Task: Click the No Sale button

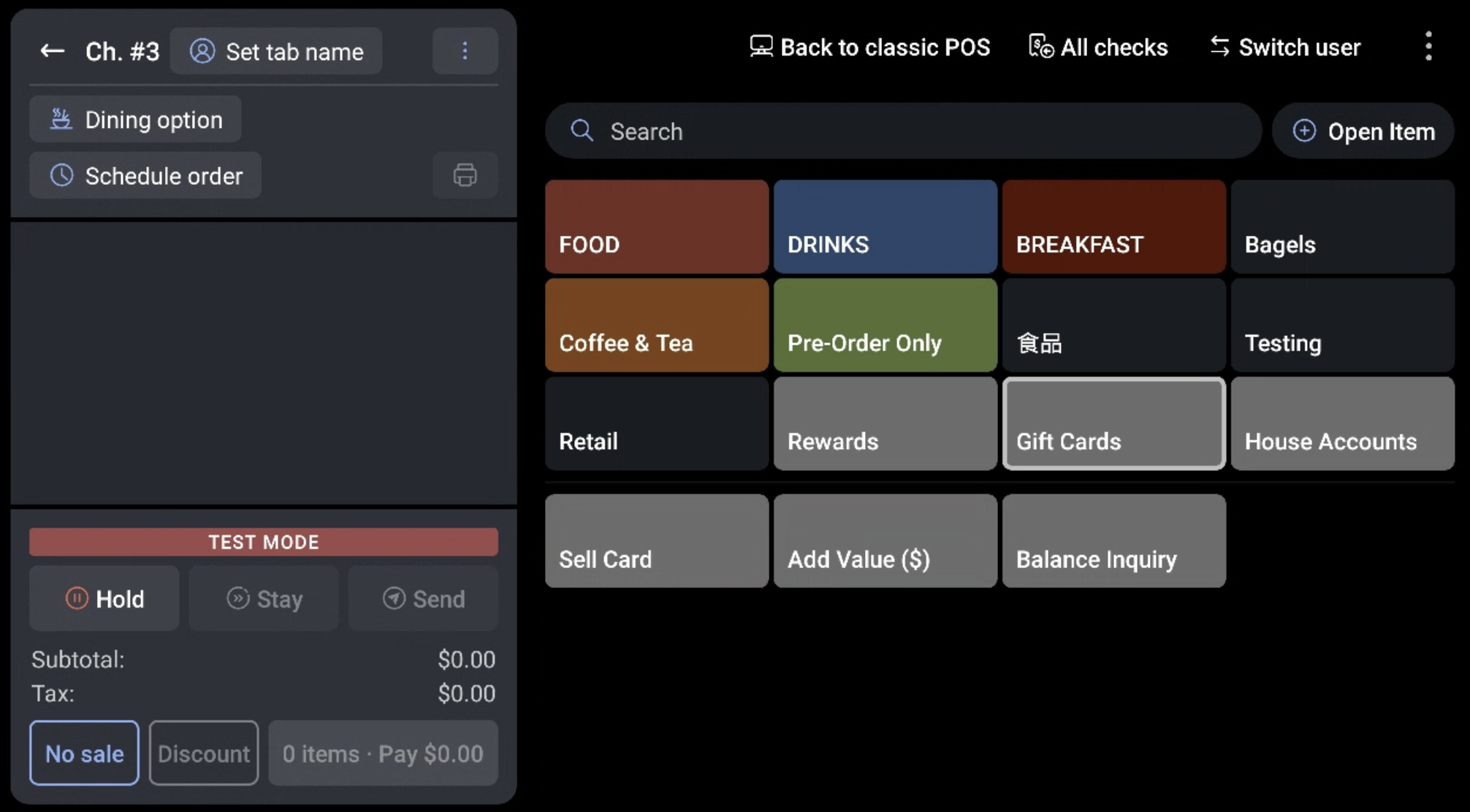Action: click(85, 752)
